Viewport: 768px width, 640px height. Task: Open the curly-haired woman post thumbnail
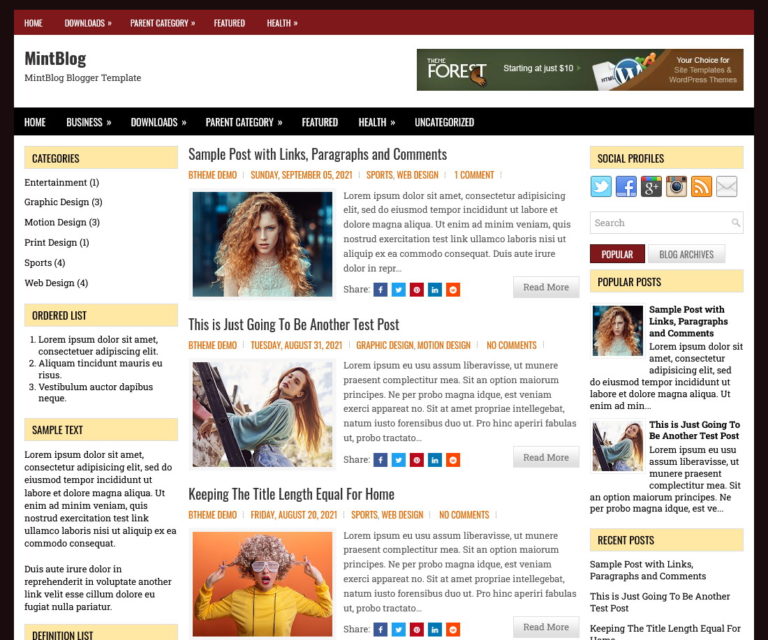tap(262, 244)
